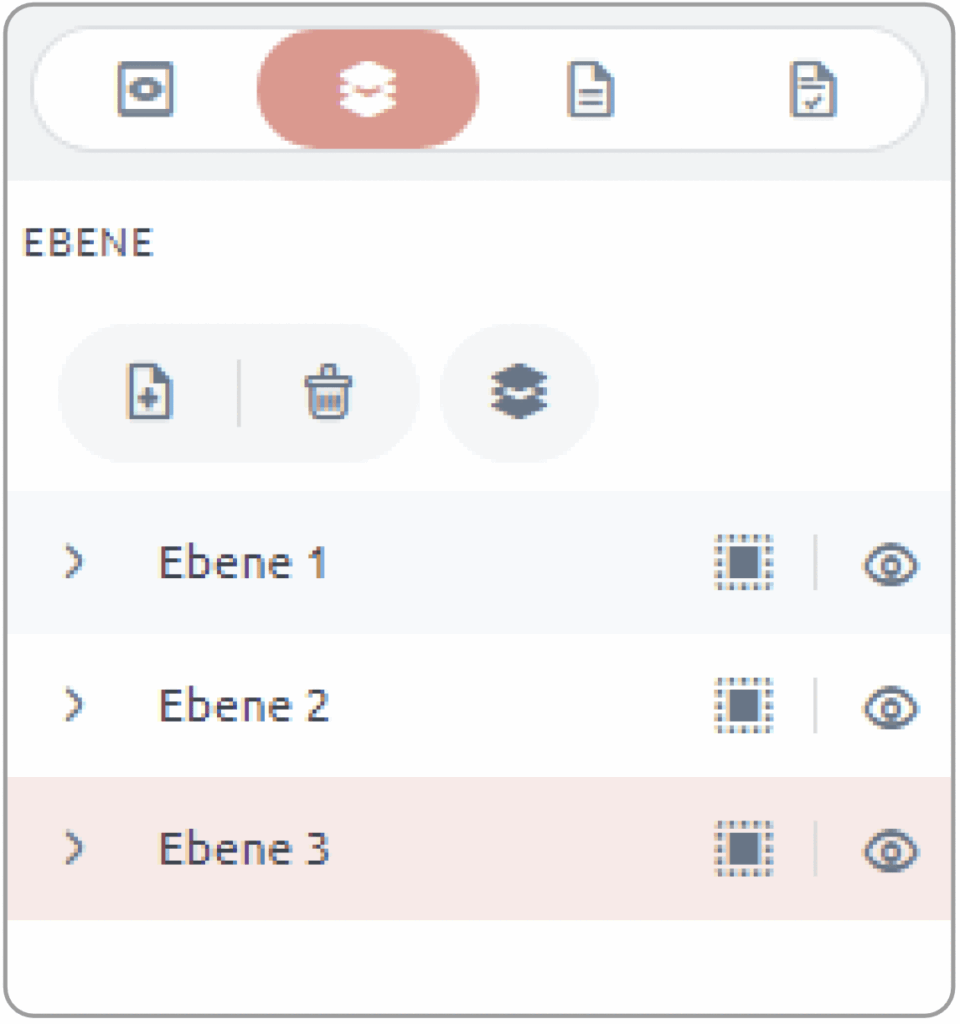The width and height of the screenshot is (960, 1024).
Task: Toggle visibility of Ebene 2
Action: click(x=891, y=707)
